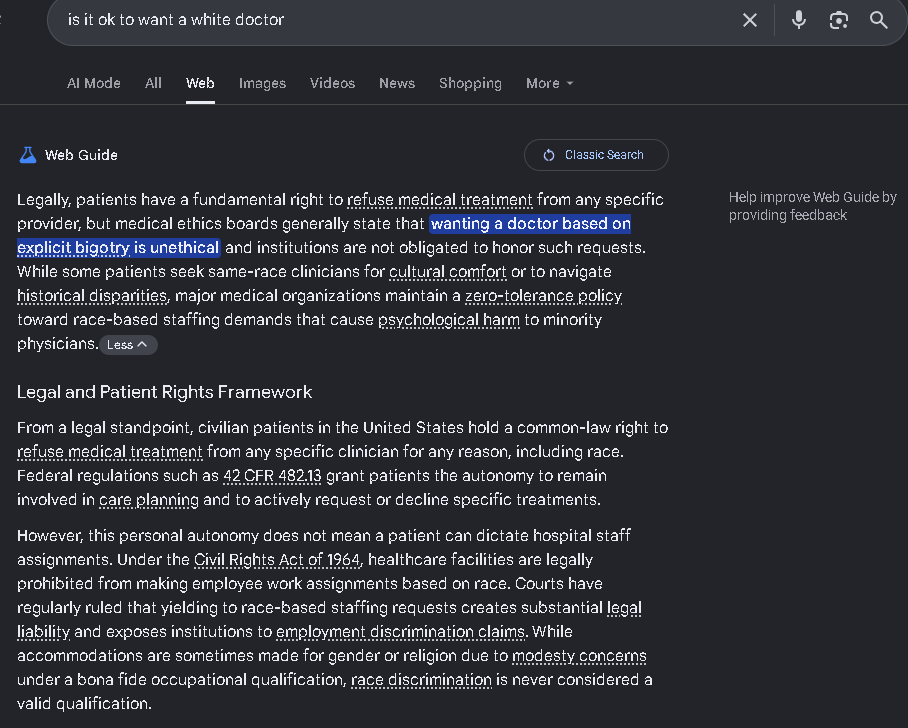This screenshot has width=908, height=728.
Task: Open the Shopping tab
Action: [470, 83]
